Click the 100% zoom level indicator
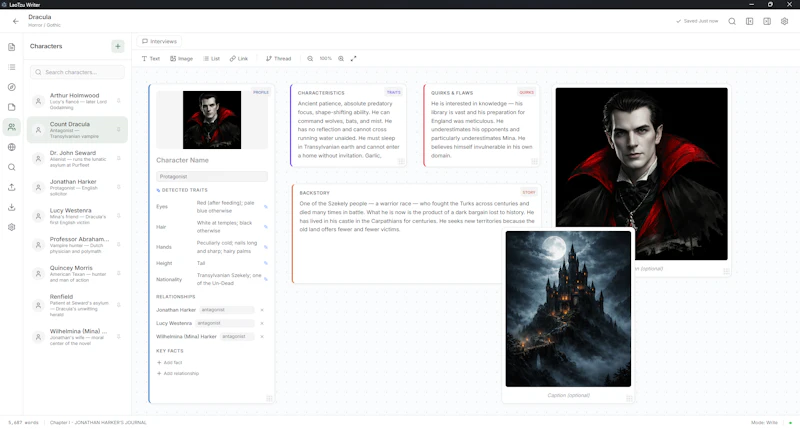The image size is (800, 430). point(326,59)
